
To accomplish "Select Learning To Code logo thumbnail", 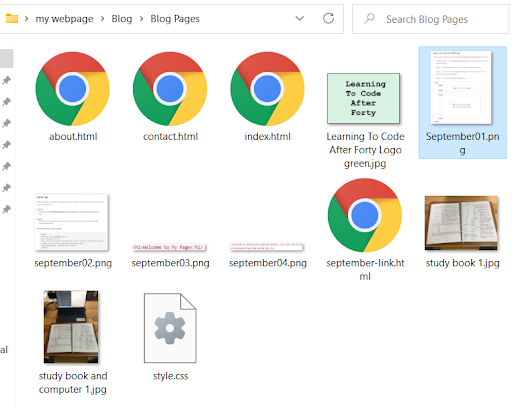I will coord(363,99).
